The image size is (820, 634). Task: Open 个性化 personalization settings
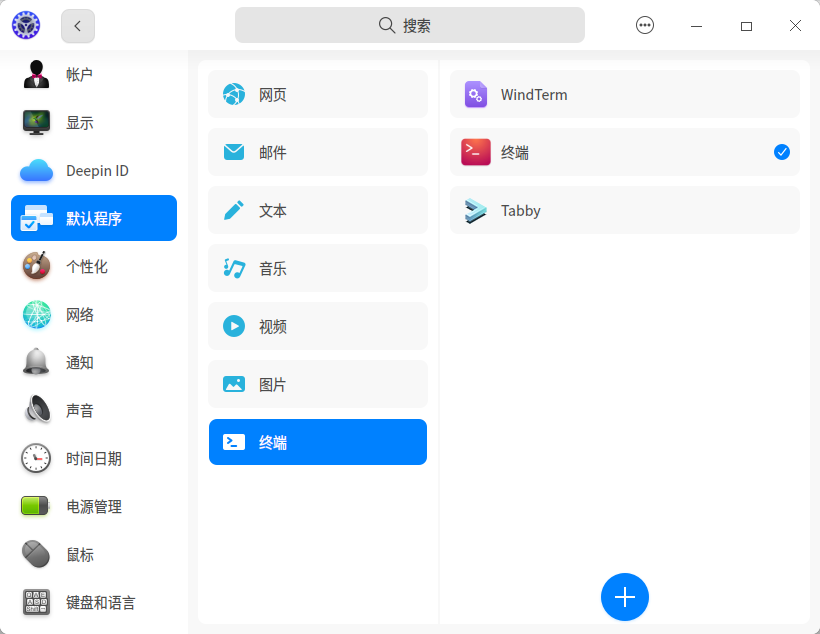pos(94,266)
